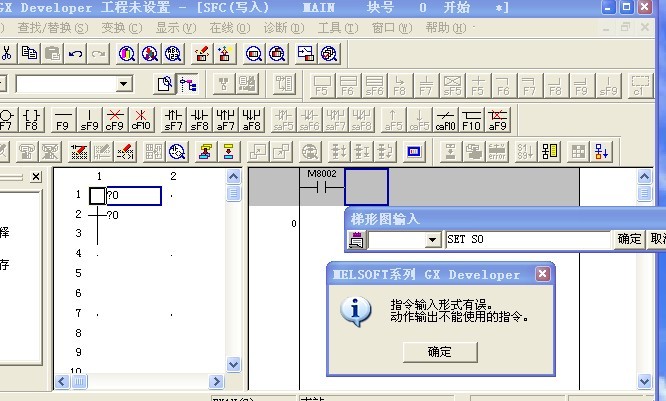Open the toolbar combo box dropdown
Screen dimensions: 666x401
[124, 85]
